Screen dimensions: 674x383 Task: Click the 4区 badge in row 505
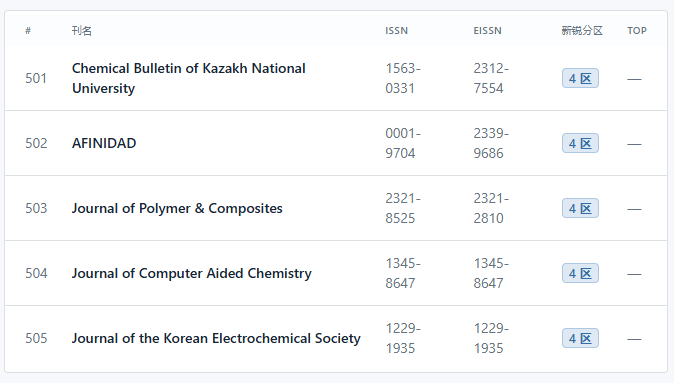click(x=580, y=338)
